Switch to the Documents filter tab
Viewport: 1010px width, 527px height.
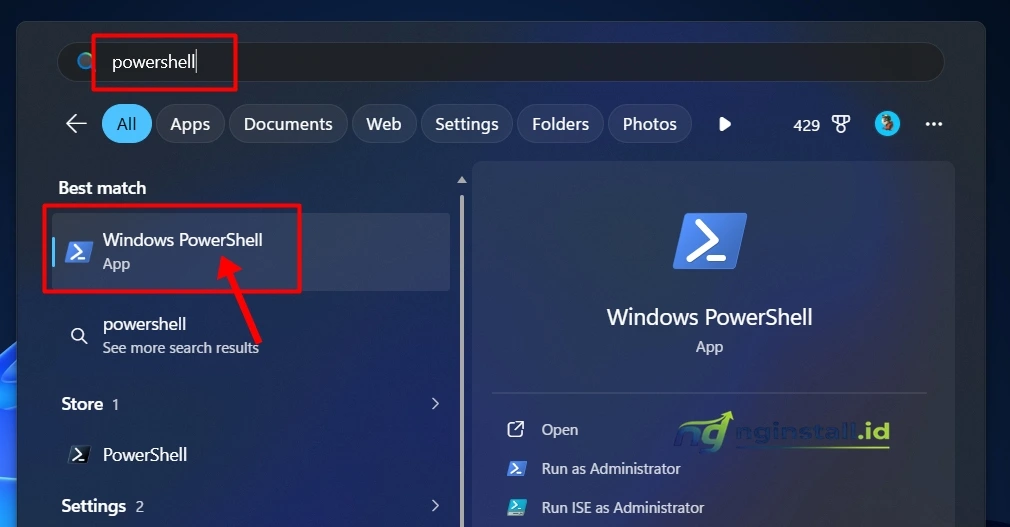tap(288, 124)
